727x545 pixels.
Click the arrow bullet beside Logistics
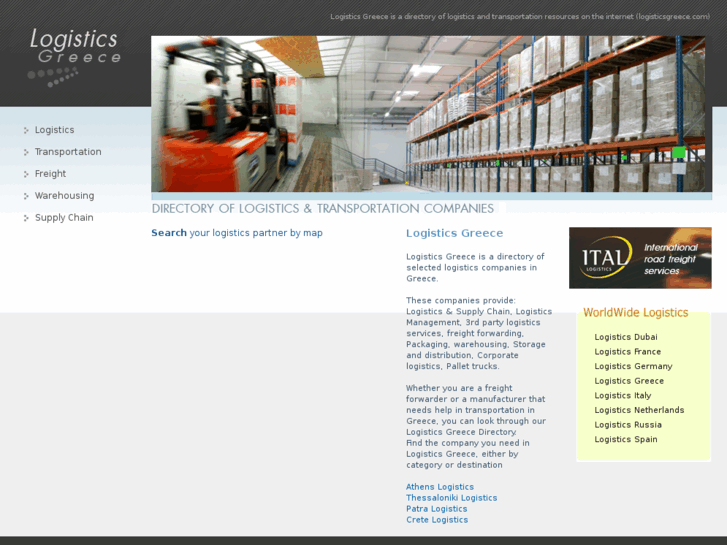click(x=26, y=130)
